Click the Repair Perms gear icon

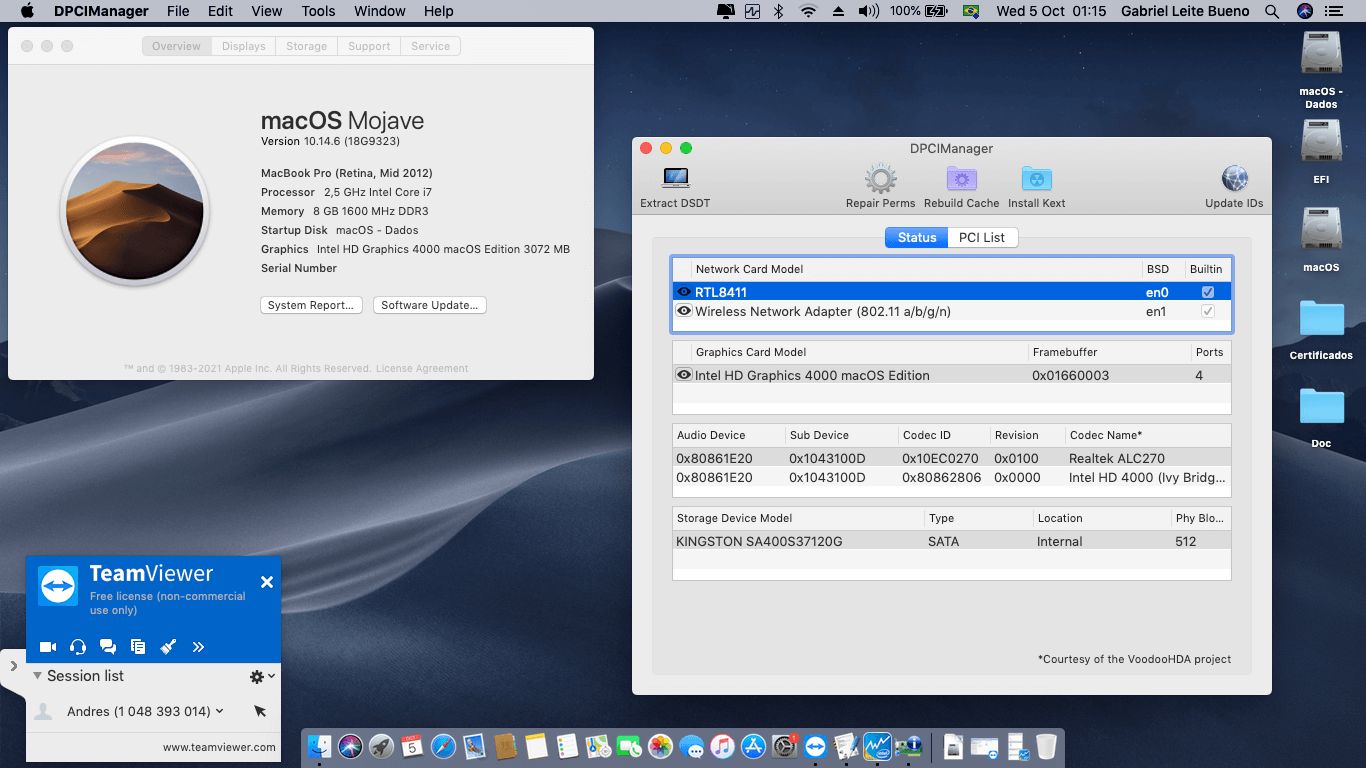point(880,179)
